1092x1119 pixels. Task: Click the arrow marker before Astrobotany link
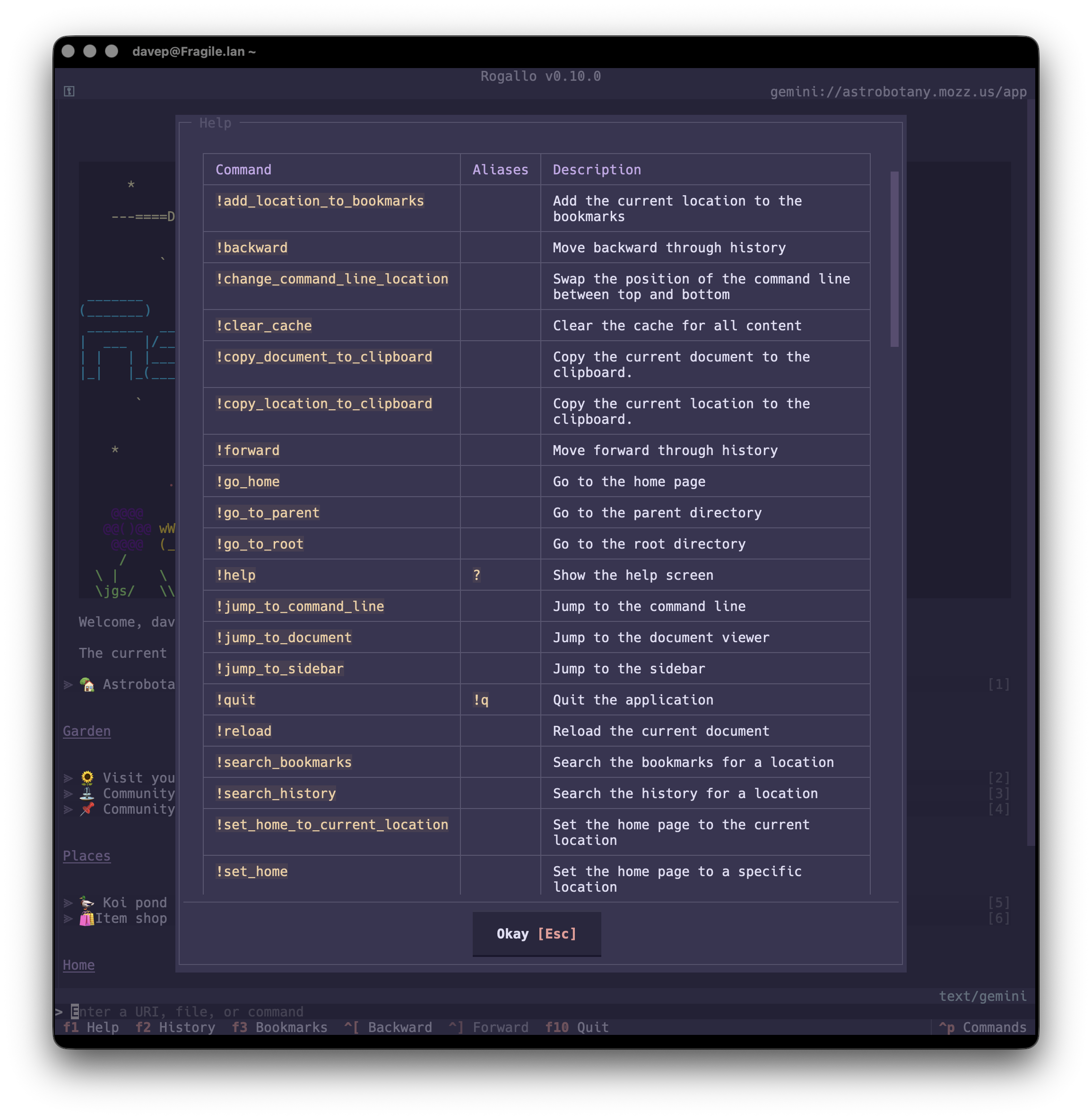click(68, 684)
